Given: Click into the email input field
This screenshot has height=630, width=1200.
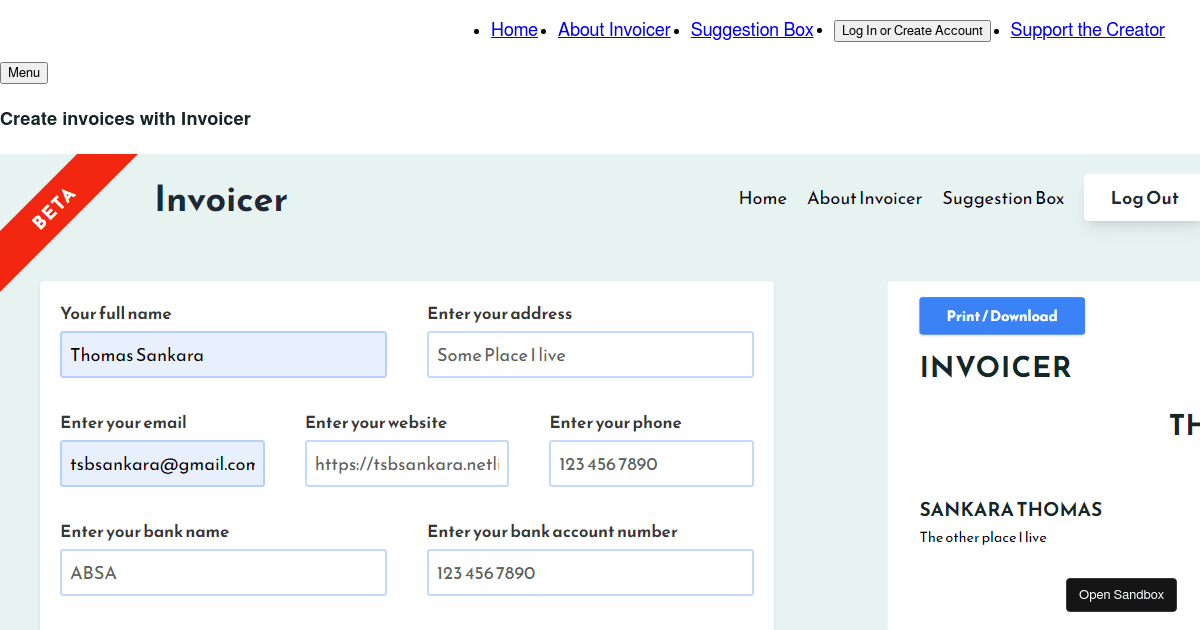Looking at the screenshot, I should [162, 464].
